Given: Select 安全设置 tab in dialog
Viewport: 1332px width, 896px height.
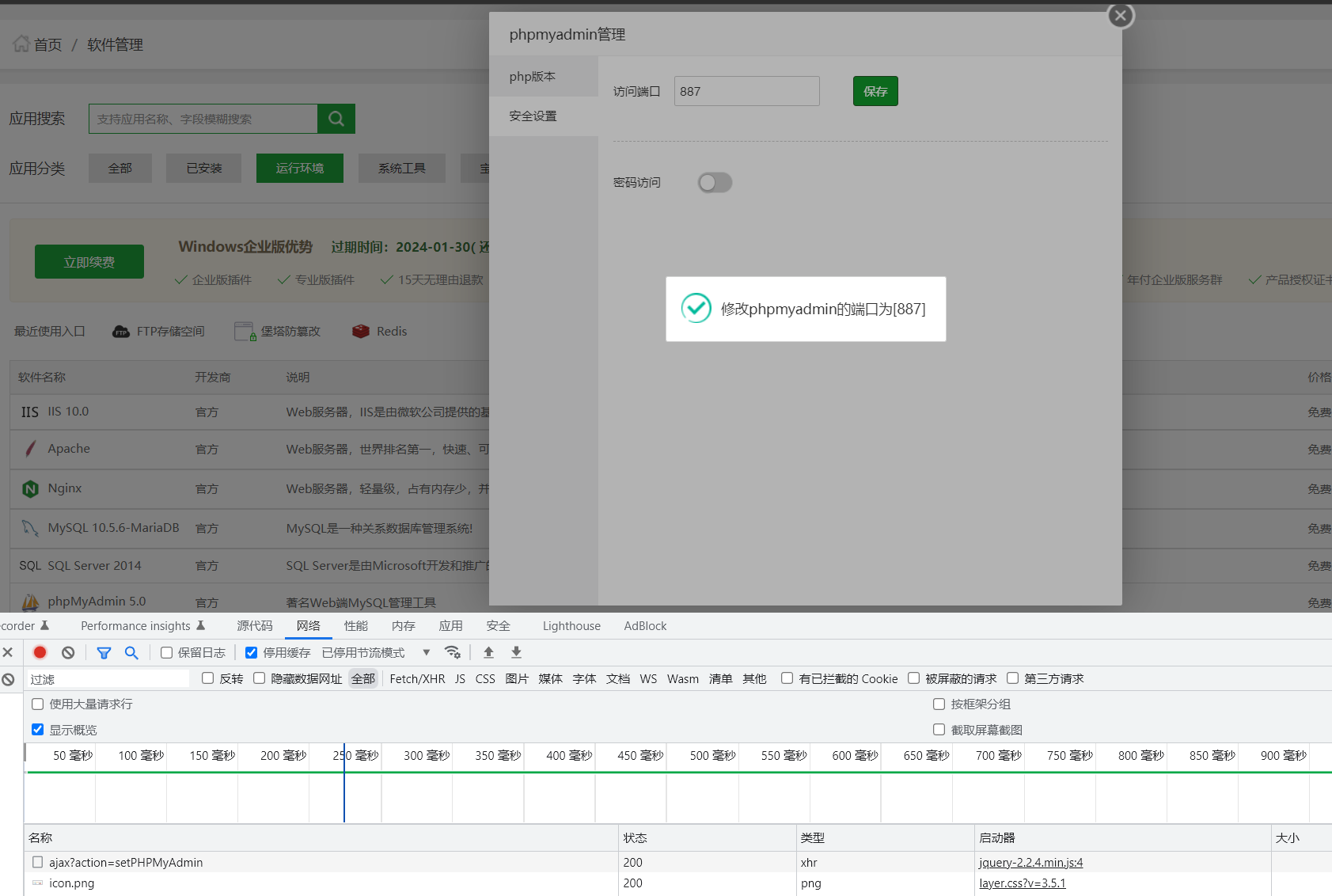Looking at the screenshot, I should coord(544,116).
